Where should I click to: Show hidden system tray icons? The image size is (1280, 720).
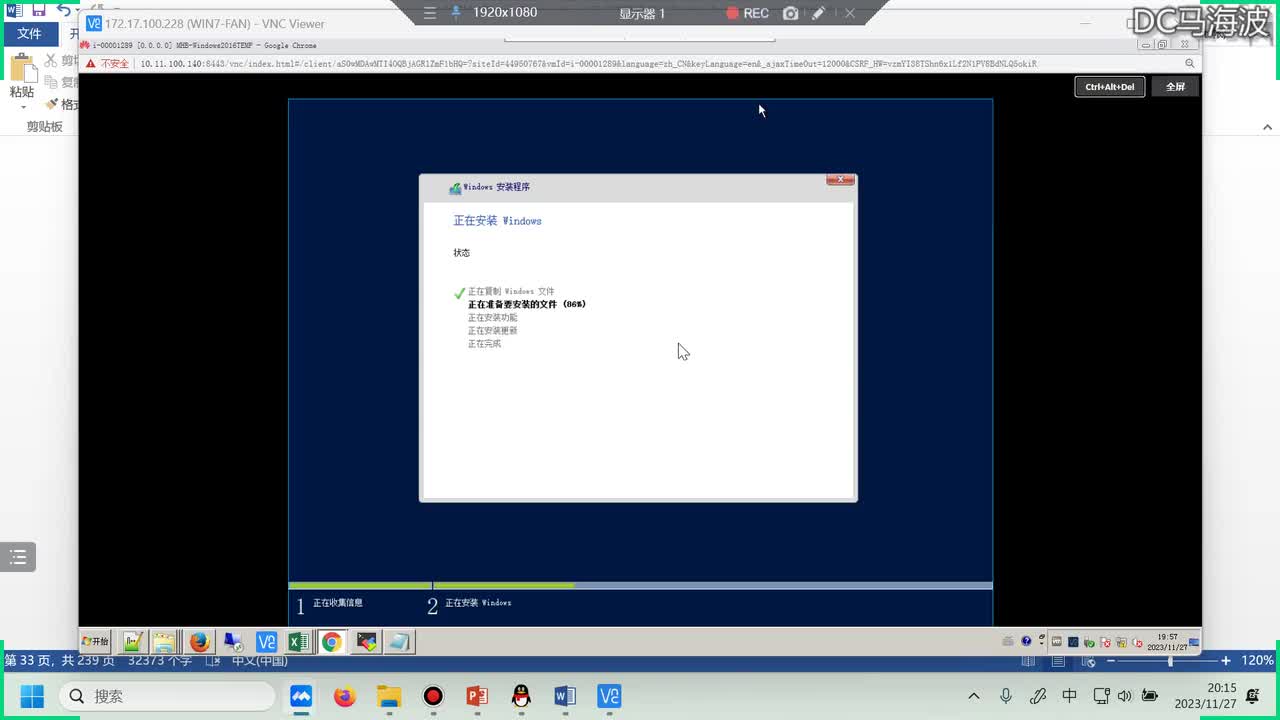tap(974, 696)
